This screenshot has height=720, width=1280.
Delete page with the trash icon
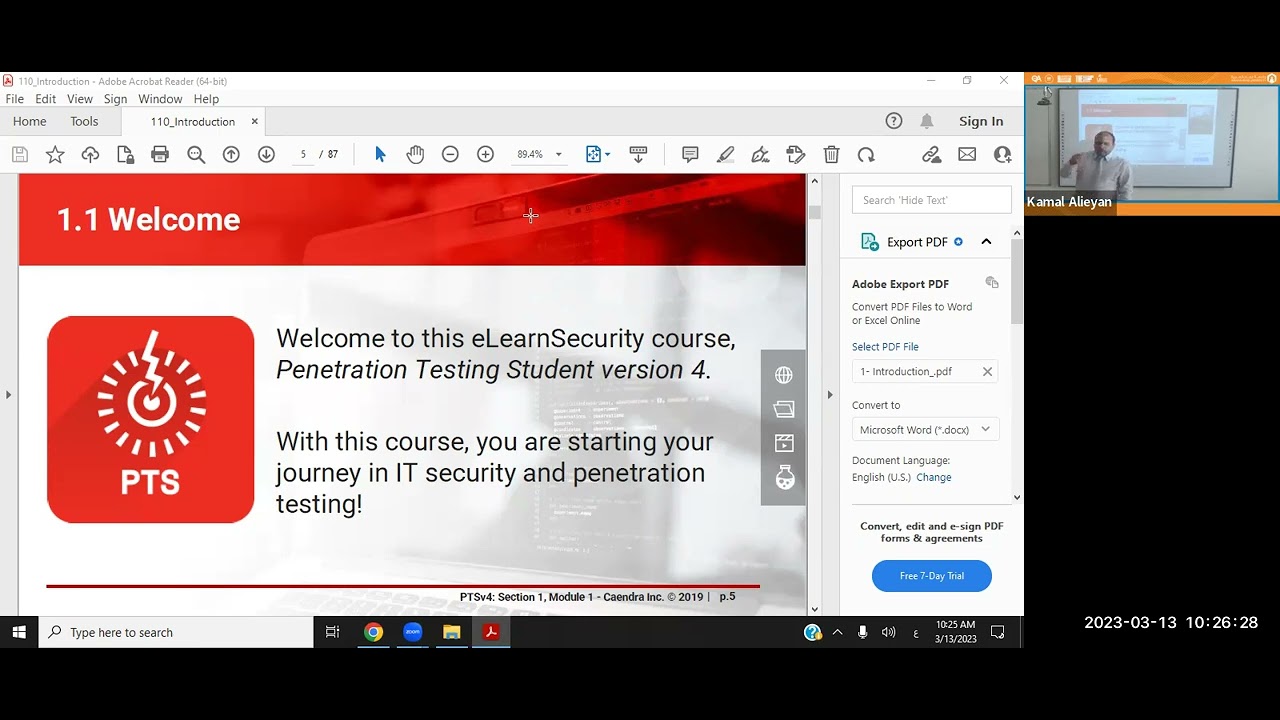tap(831, 154)
